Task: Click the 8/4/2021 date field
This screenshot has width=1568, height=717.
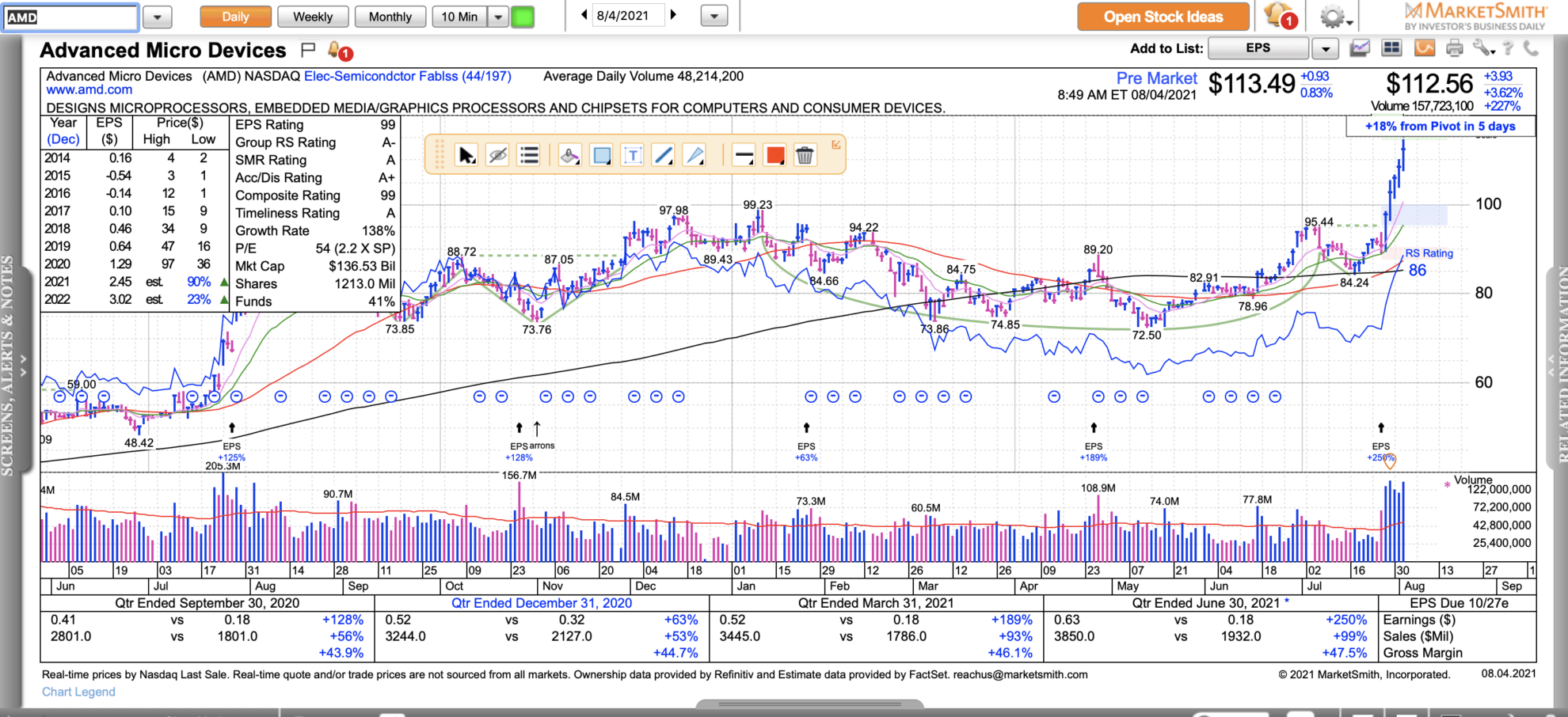Action: point(628,15)
